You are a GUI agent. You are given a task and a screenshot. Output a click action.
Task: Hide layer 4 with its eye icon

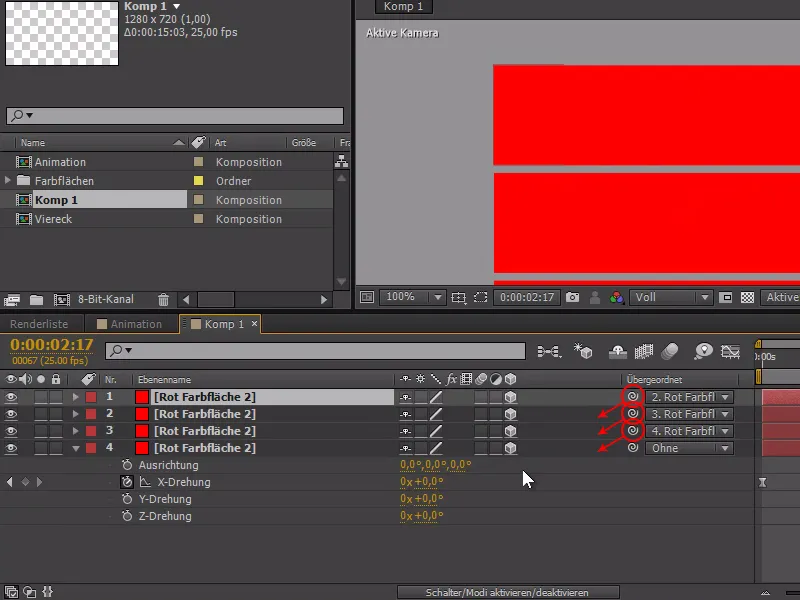tap(11, 448)
